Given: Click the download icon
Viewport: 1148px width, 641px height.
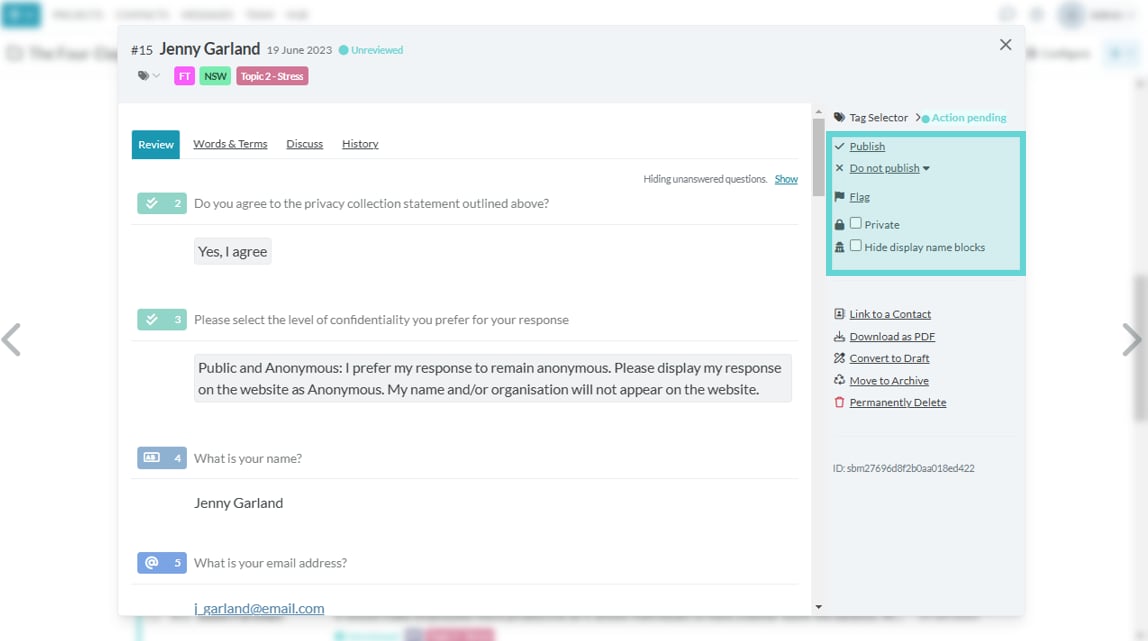Looking at the screenshot, I should [839, 337].
